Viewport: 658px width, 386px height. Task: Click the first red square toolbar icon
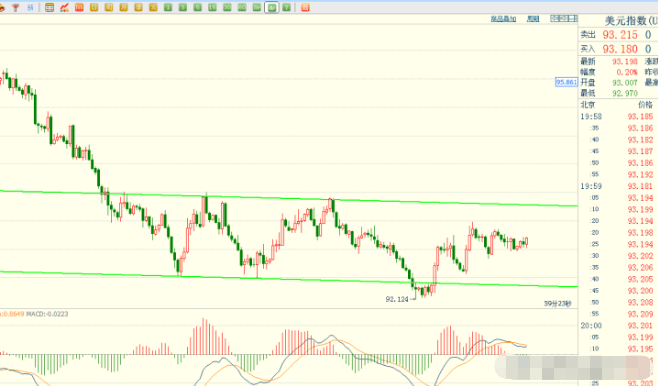coord(79,7)
